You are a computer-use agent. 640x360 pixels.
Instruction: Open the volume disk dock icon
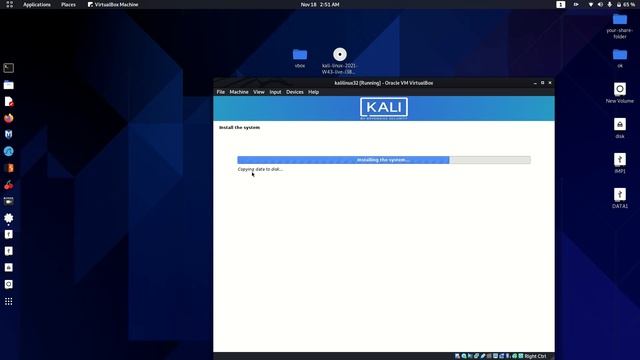(x=9, y=284)
